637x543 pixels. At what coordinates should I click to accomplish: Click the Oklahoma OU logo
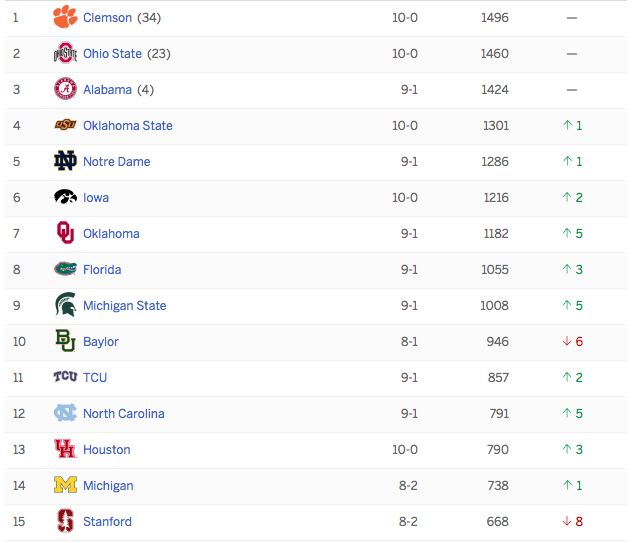point(65,233)
